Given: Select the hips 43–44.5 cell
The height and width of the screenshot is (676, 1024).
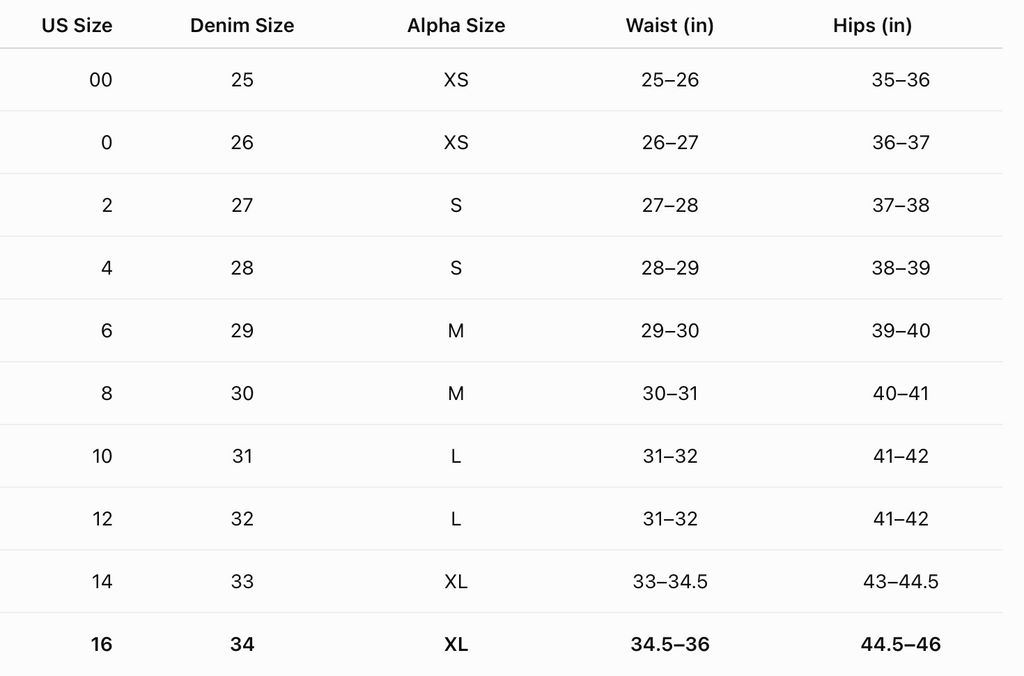Looking at the screenshot, I should [901, 581].
